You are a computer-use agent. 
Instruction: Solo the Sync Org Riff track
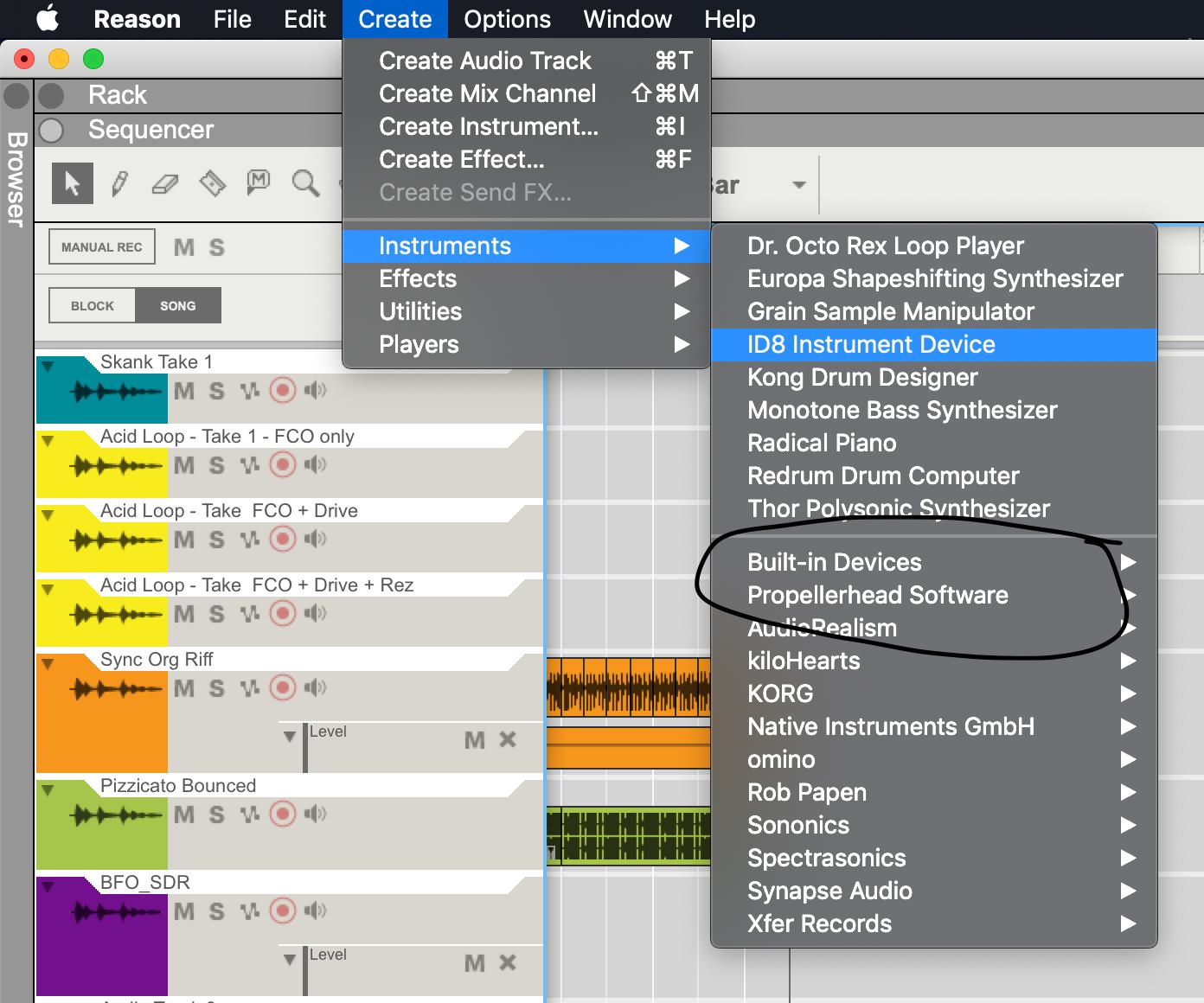(x=216, y=688)
